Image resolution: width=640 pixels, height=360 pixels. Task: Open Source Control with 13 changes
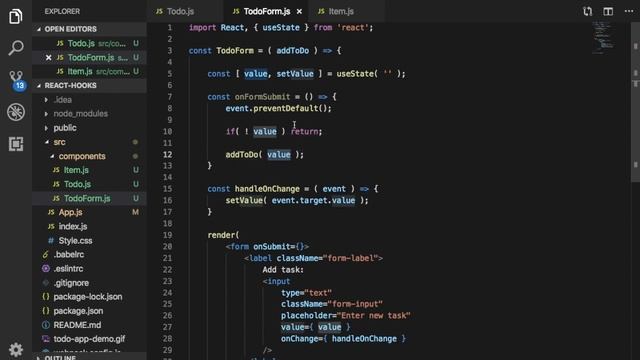[16, 80]
